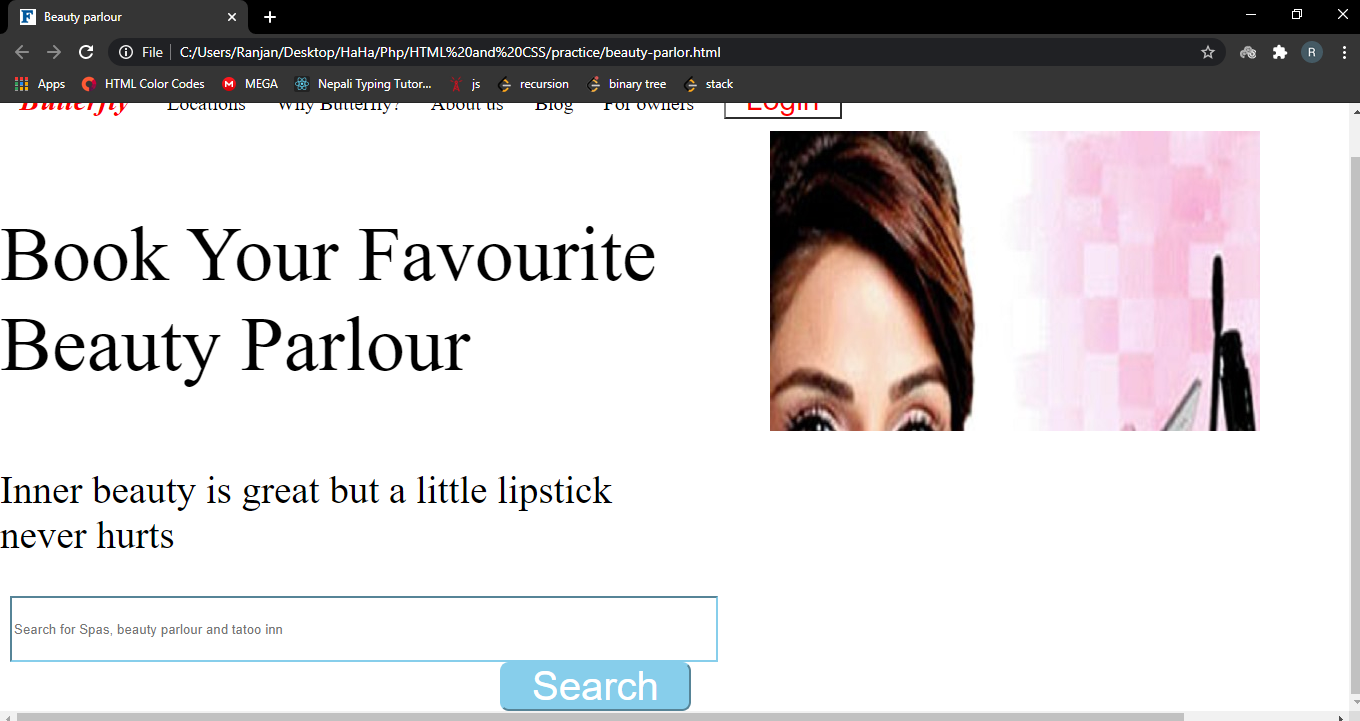Open Nepali Typing Tutor bookmark
The image size is (1360, 721).
(363, 84)
